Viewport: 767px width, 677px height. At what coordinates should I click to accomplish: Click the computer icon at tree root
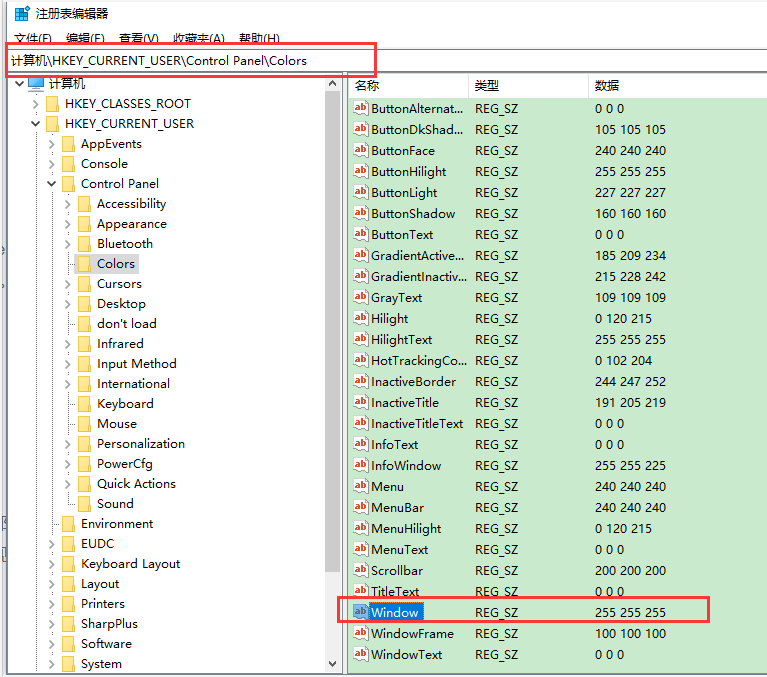tap(36, 84)
